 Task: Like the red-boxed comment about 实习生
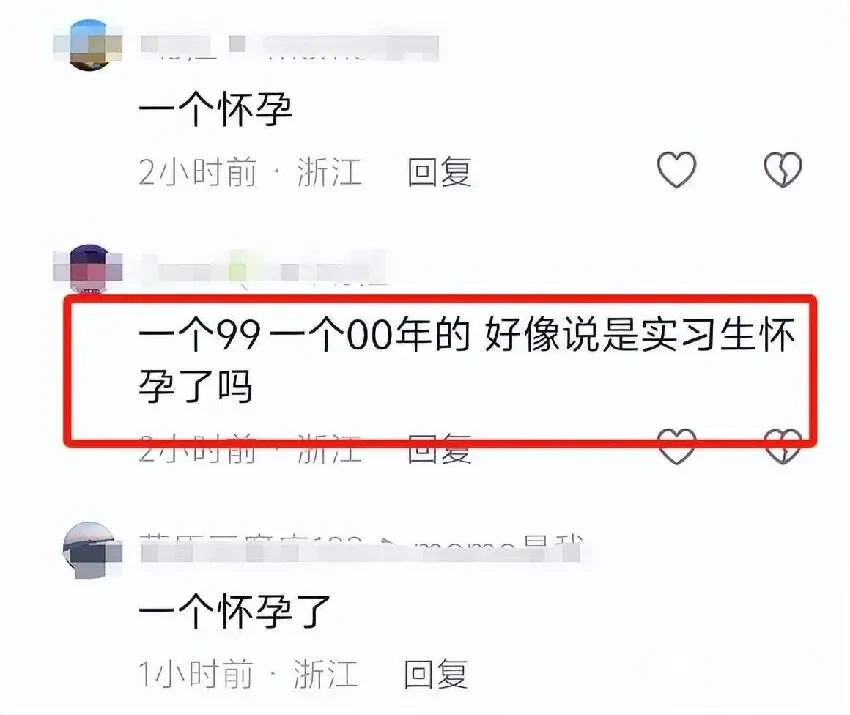[x=677, y=447]
